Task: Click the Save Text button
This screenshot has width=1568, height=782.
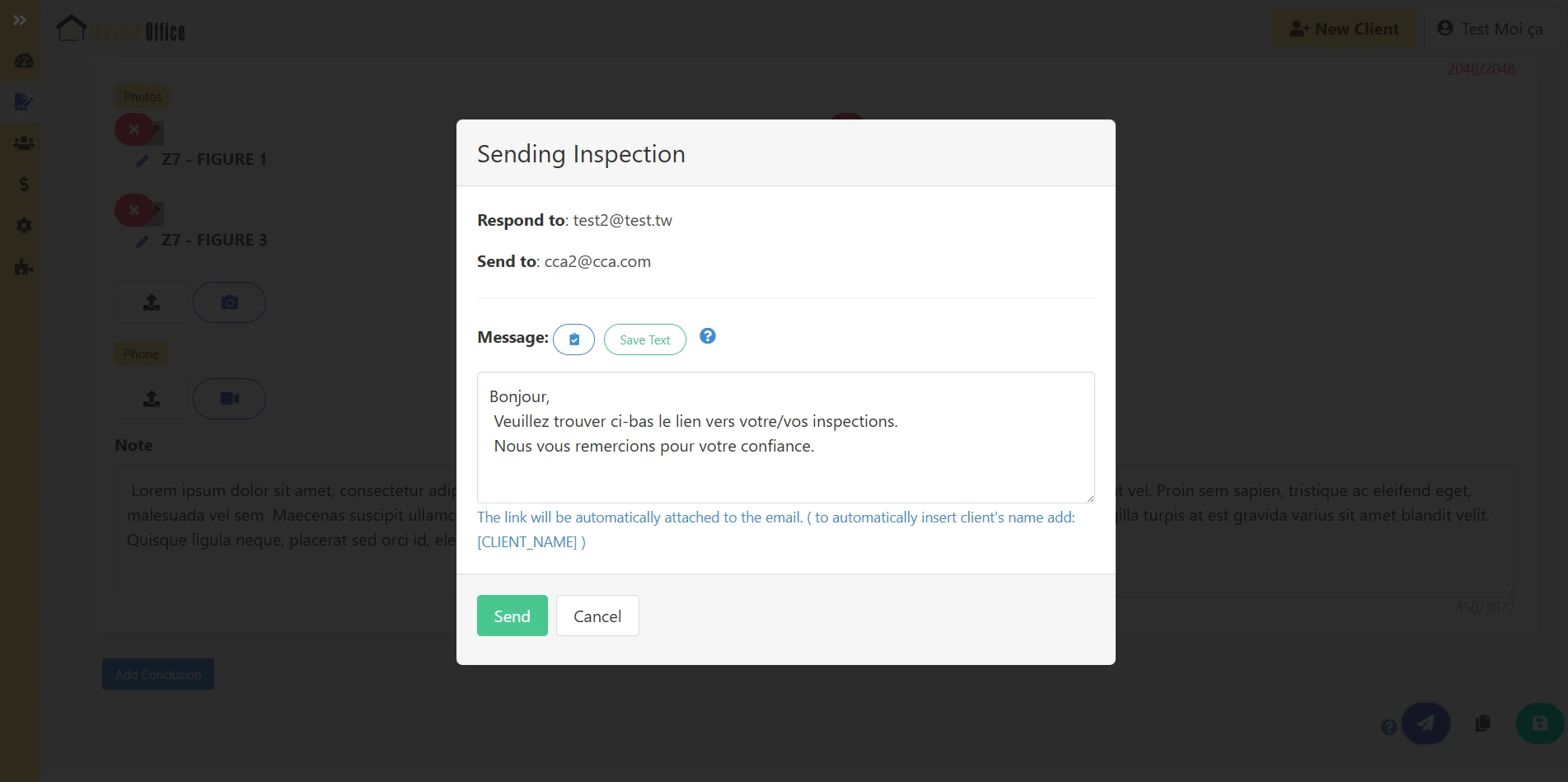Action: point(644,339)
